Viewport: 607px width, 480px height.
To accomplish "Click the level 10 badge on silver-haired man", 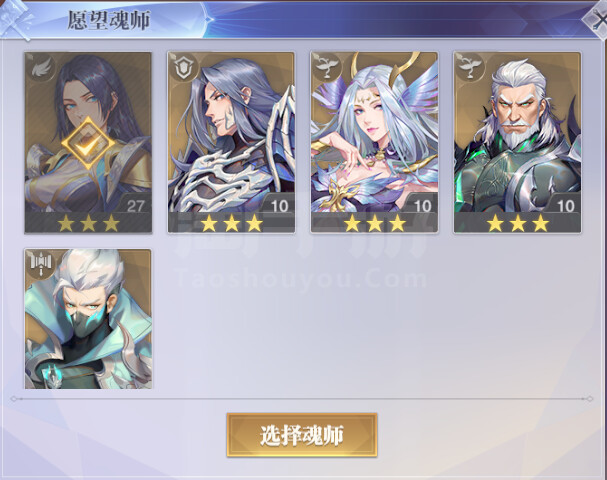I will 279,206.
